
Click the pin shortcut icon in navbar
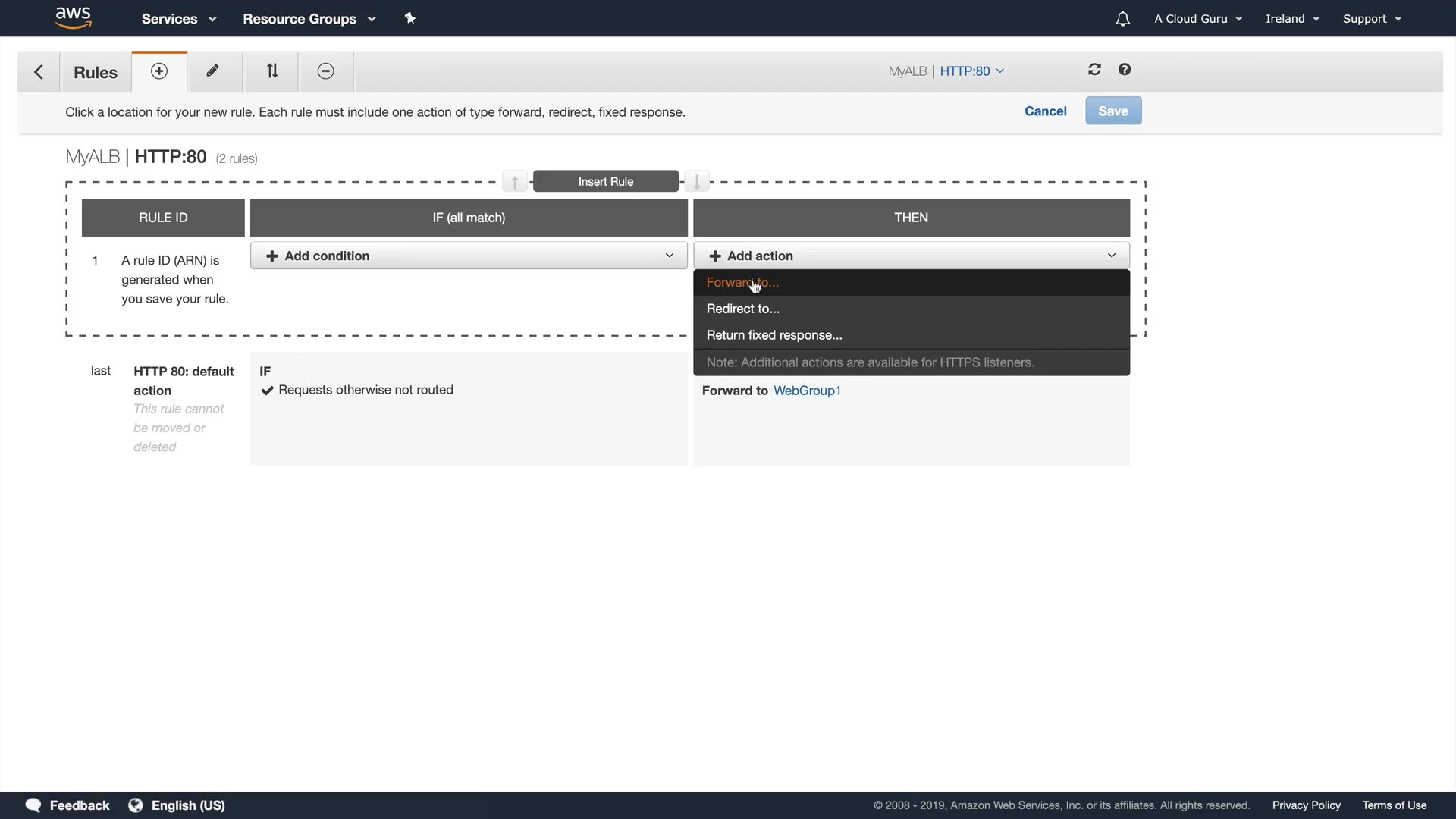[410, 18]
